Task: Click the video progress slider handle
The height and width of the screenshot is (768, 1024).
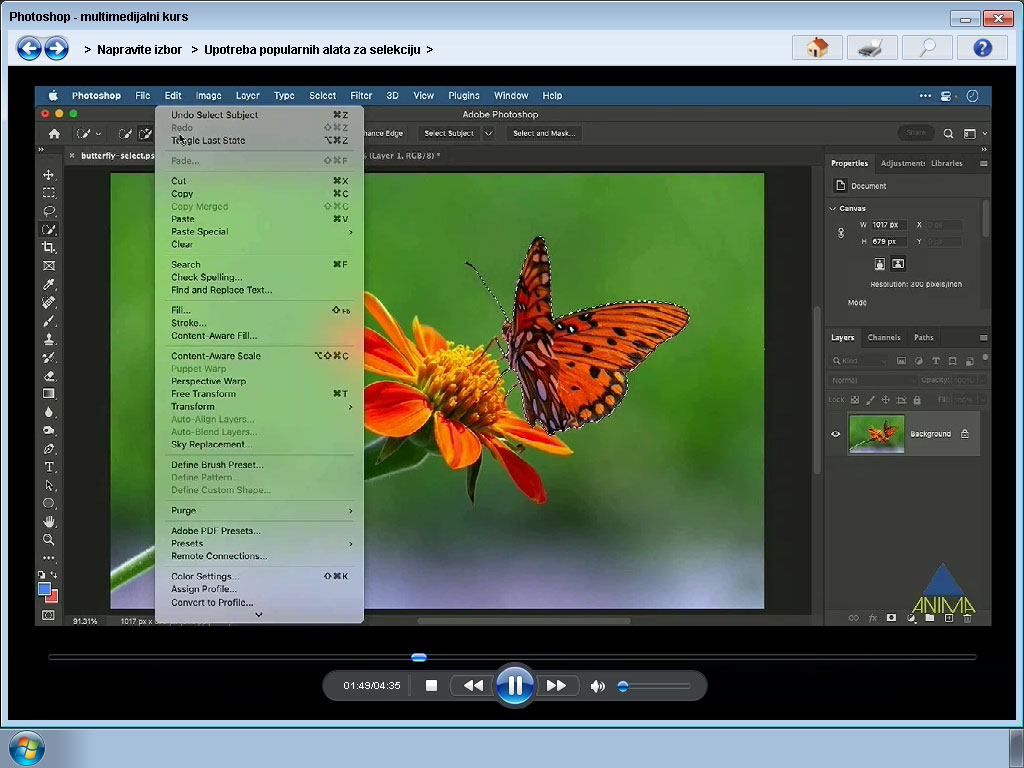Action: coord(419,657)
